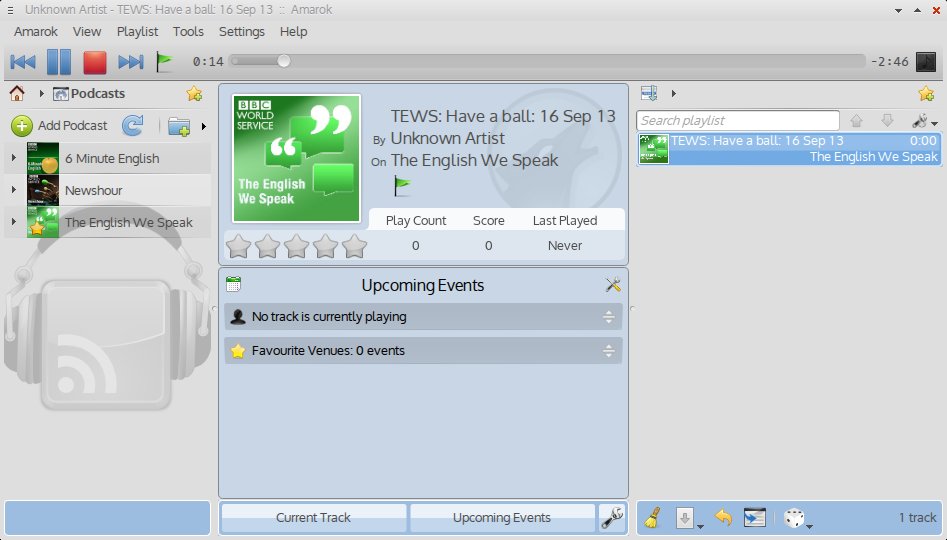This screenshot has width=947, height=540.
Task: Rate track one star
Action: (x=238, y=246)
